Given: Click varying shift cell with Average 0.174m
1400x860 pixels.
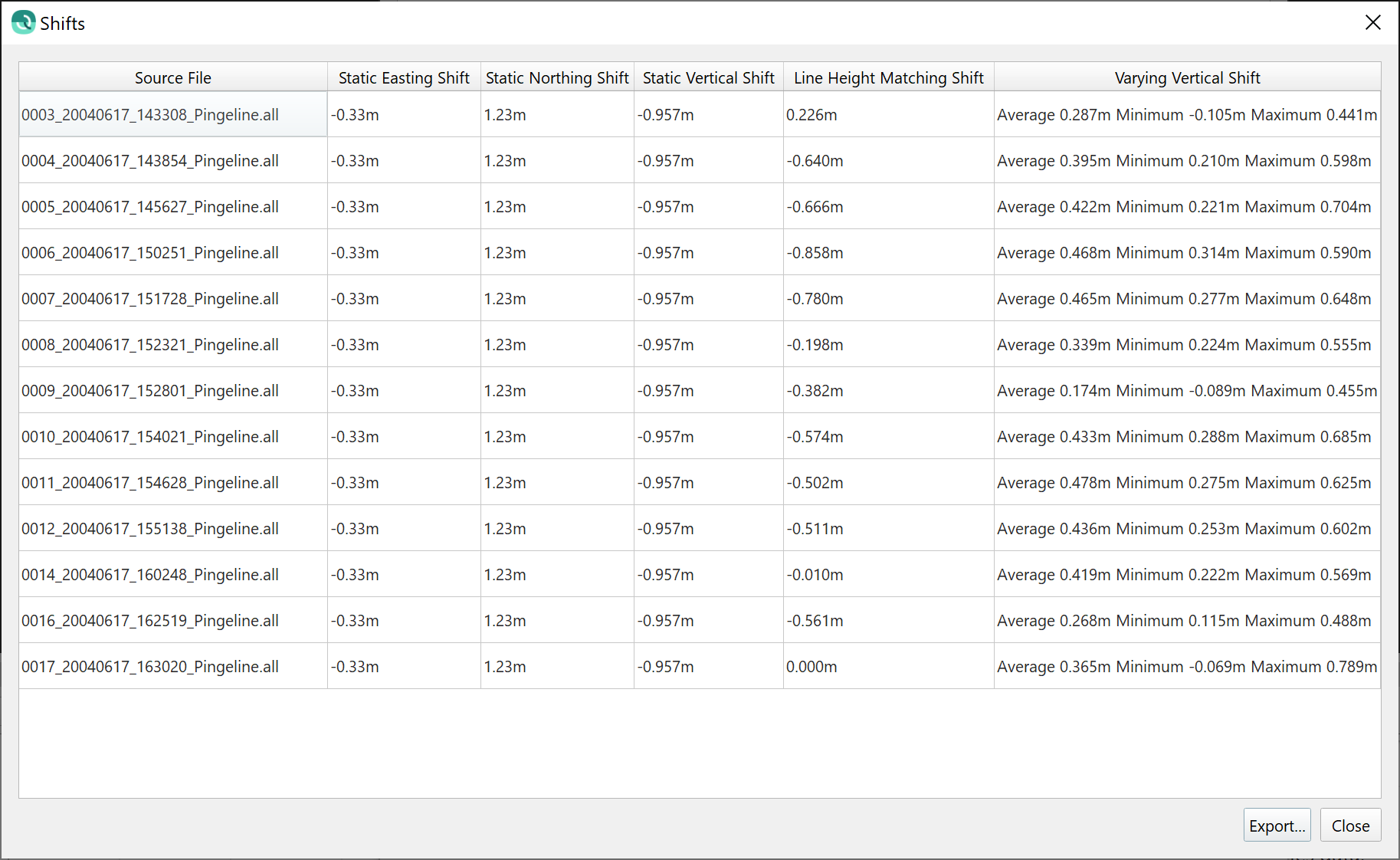Looking at the screenshot, I should click(1186, 391).
